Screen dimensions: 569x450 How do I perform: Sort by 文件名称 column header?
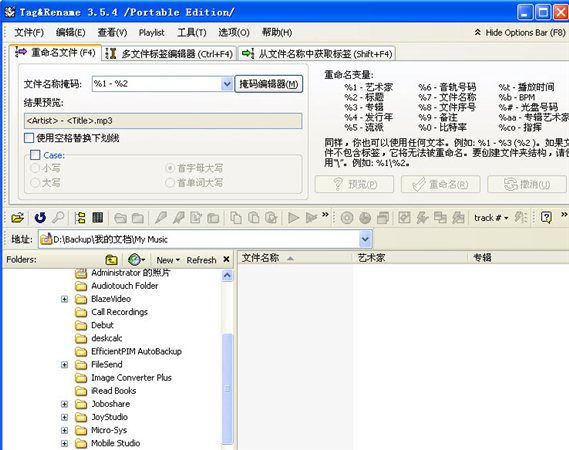[295, 258]
